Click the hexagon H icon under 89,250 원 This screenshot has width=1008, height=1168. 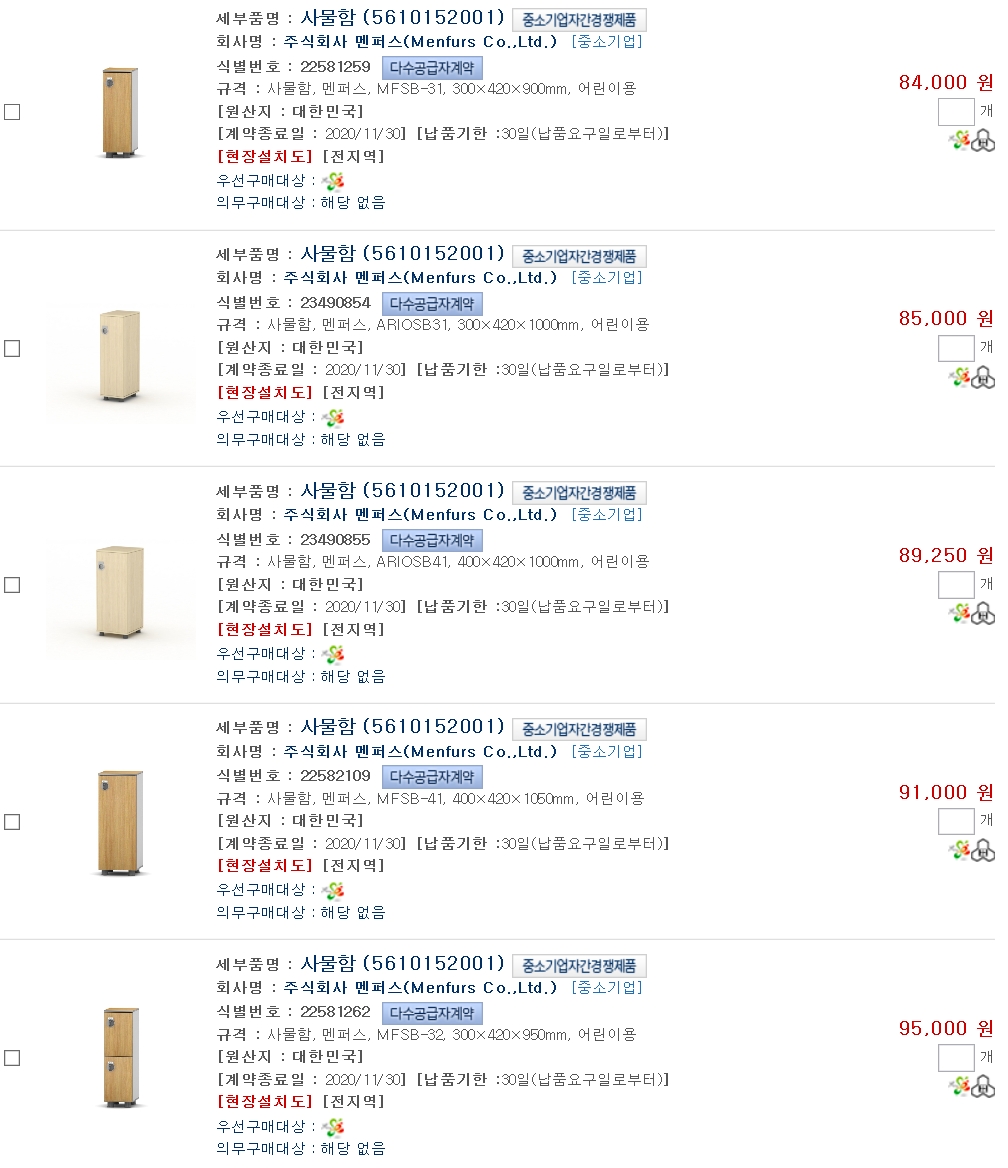coord(983,614)
